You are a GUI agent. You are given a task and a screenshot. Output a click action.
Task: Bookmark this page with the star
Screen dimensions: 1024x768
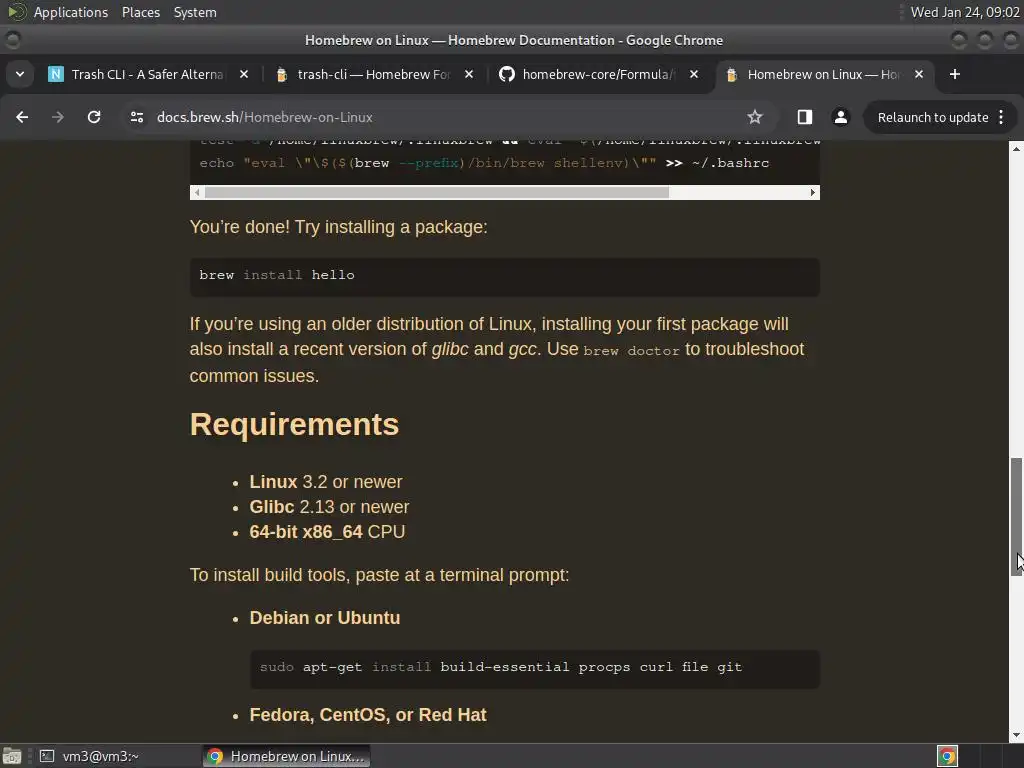coord(755,117)
